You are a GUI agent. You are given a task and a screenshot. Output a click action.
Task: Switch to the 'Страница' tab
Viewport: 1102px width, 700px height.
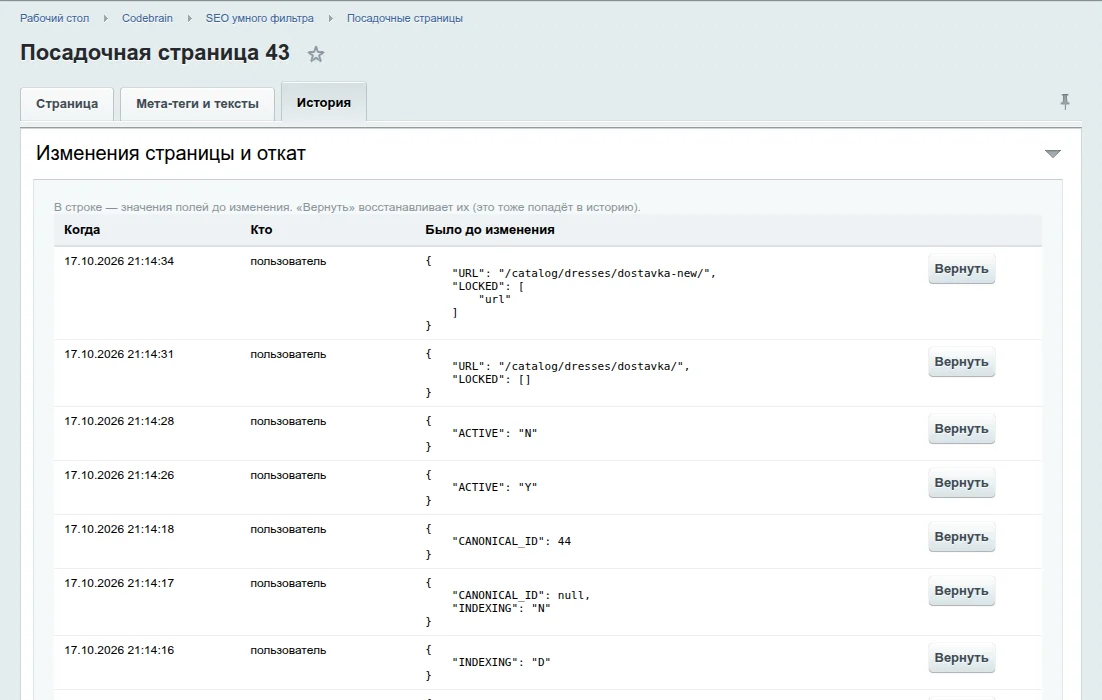point(67,104)
